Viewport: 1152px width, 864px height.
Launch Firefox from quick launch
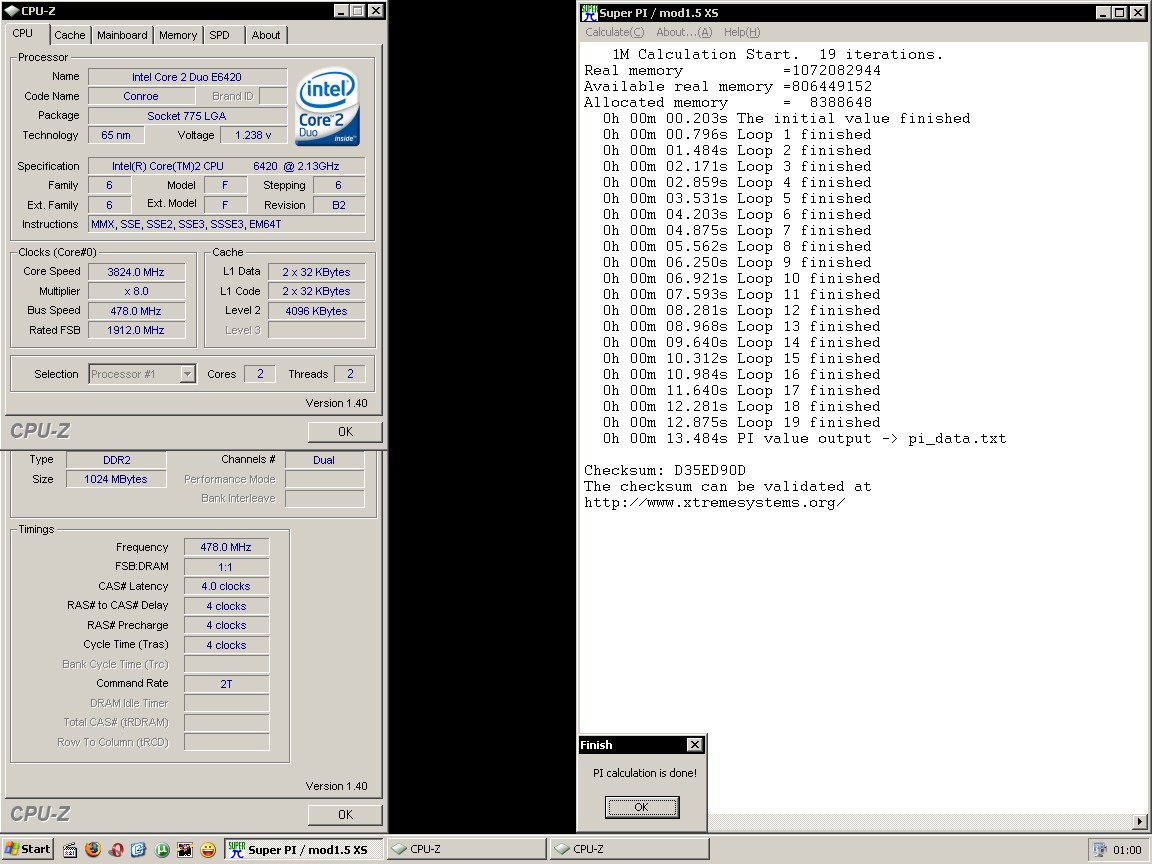tap(93, 850)
